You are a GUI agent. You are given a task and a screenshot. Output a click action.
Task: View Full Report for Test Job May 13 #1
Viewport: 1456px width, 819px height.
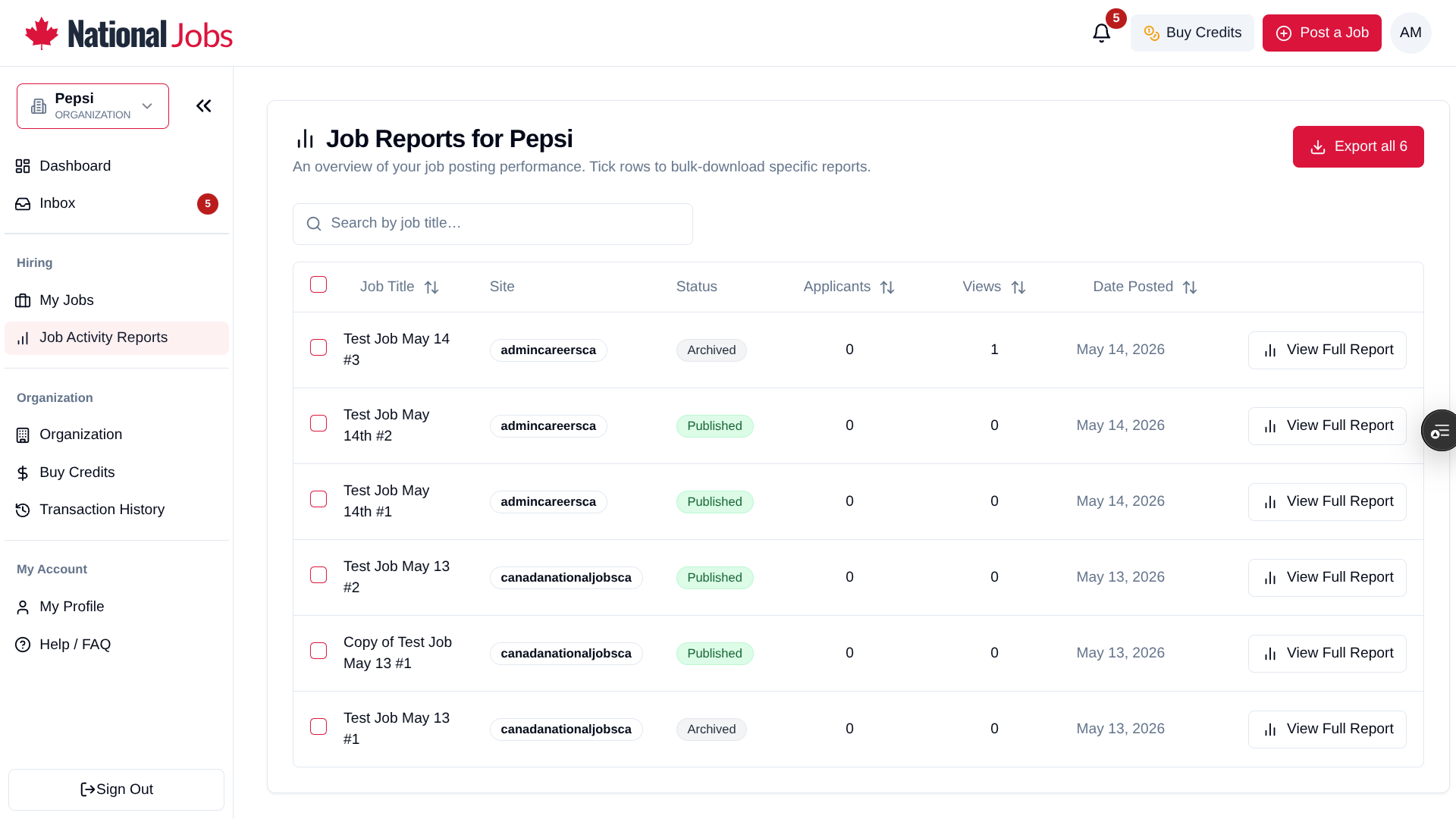pos(1327,730)
